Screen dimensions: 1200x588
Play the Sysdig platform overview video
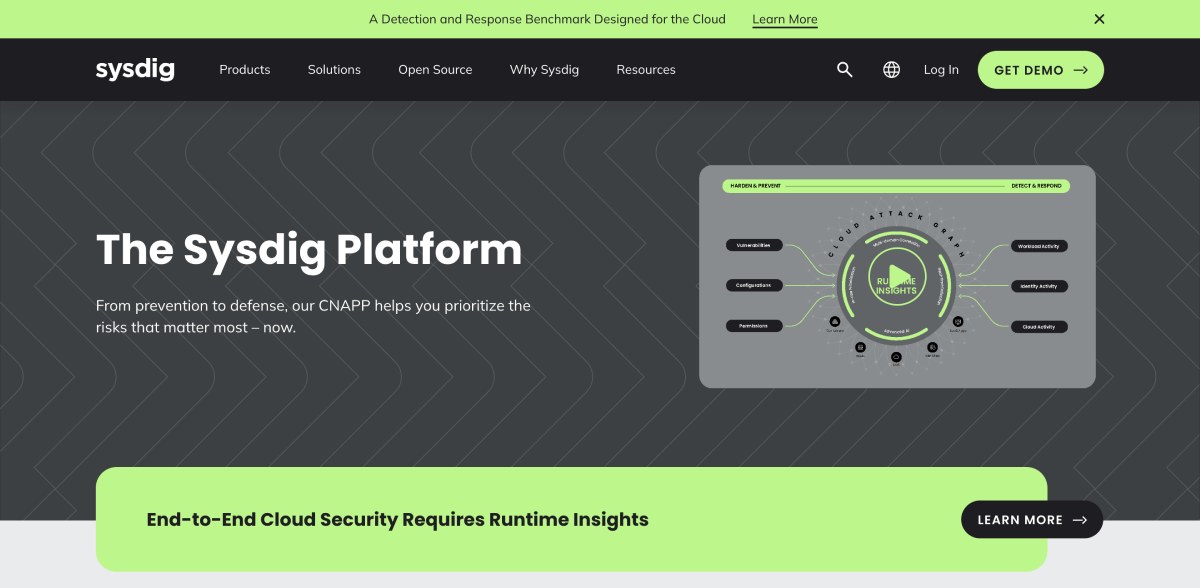pyautogui.click(x=899, y=277)
